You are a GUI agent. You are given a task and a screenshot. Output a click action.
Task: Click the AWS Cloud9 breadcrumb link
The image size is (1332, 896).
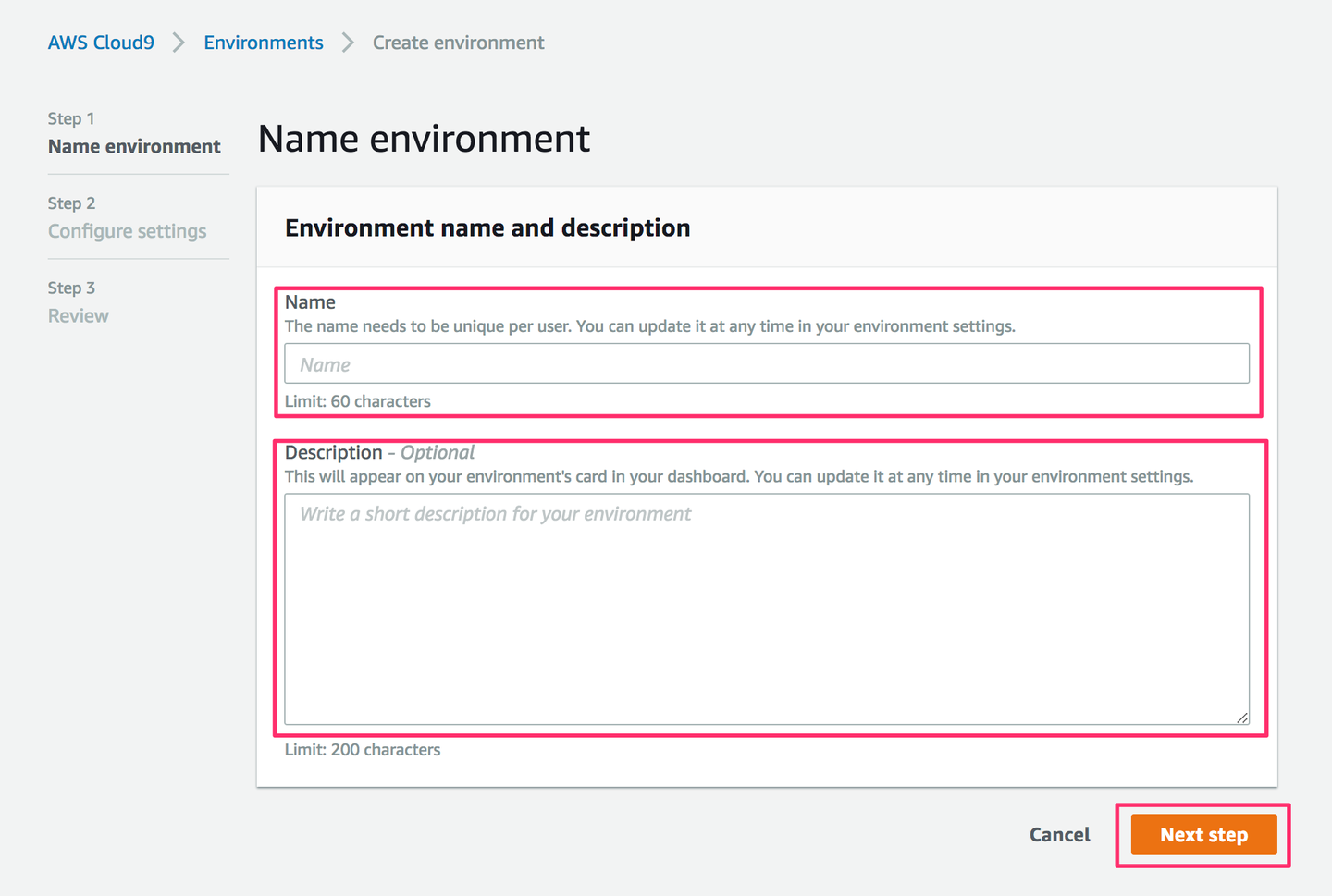tap(101, 43)
